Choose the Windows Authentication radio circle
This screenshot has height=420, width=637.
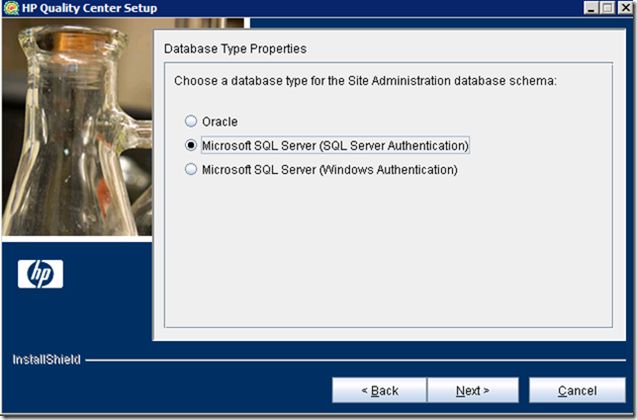coord(191,169)
